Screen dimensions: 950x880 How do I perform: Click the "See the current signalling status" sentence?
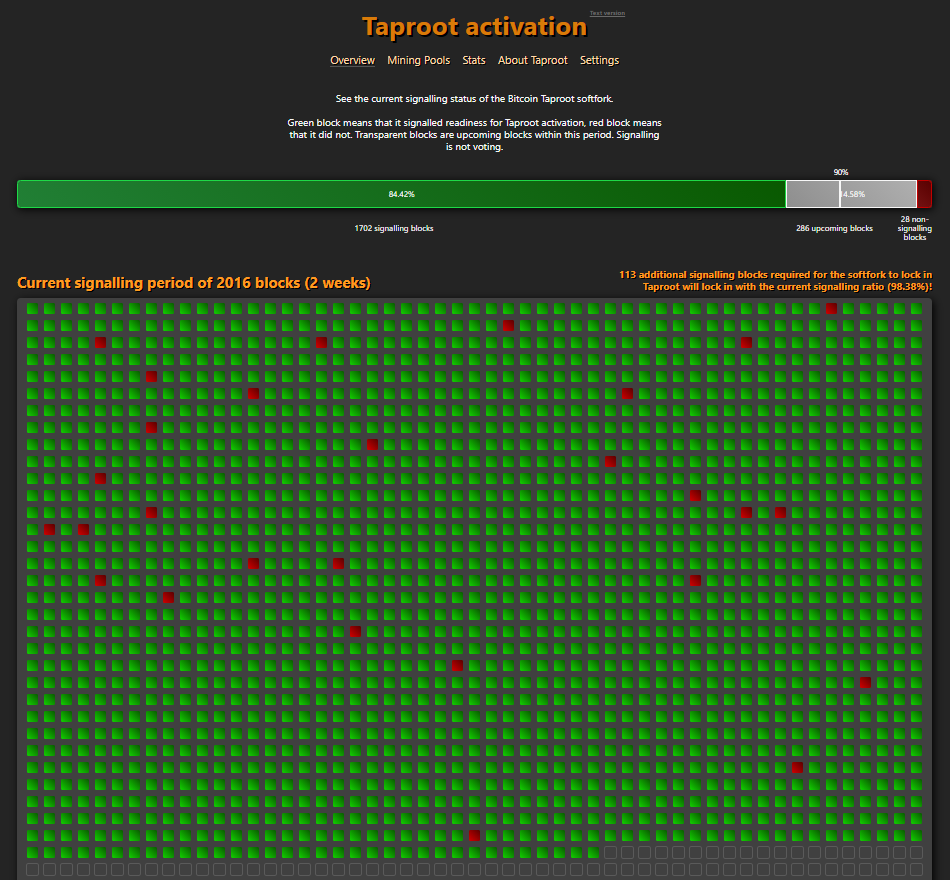click(x=474, y=99)
